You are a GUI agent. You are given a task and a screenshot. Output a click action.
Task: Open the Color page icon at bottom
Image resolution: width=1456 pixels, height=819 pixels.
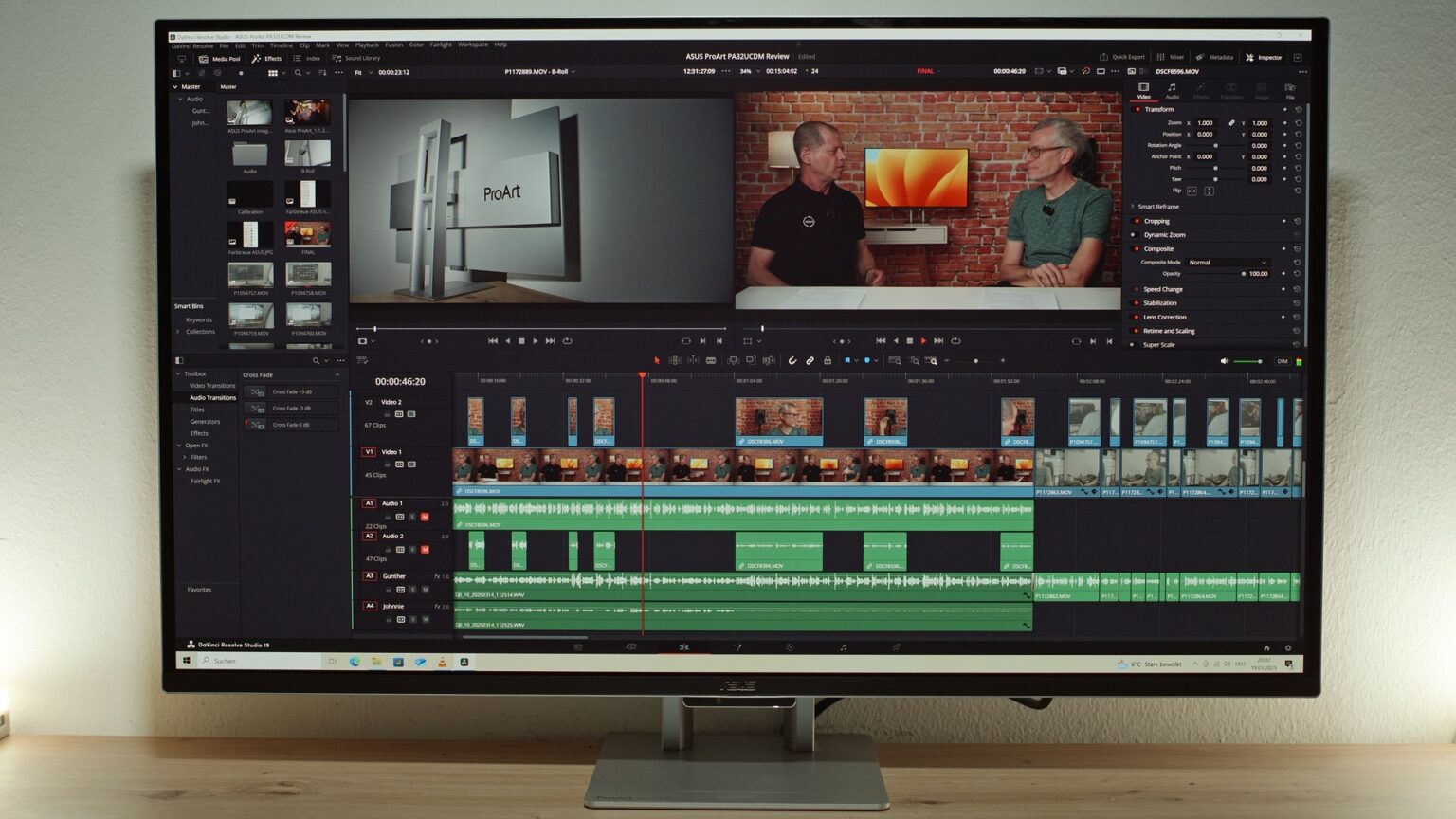[790, 647]
